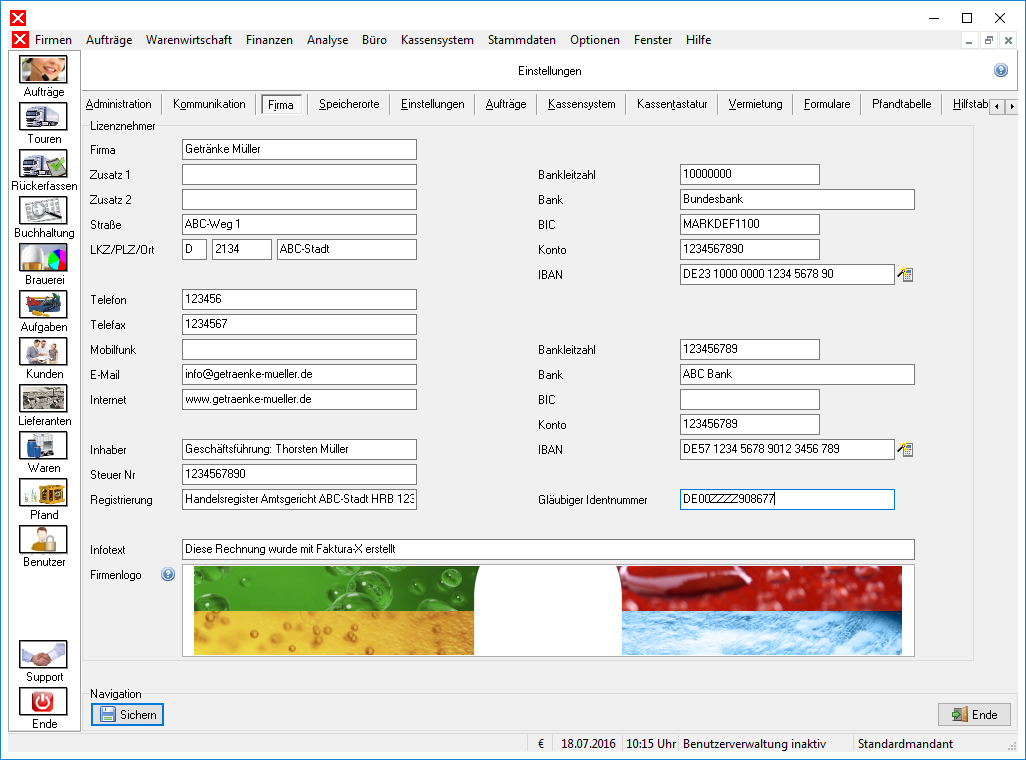Viewport: 1026px width, 760px height.
Task: Open the Aufgaben sidebar icon
Action: tap(43, 305)
